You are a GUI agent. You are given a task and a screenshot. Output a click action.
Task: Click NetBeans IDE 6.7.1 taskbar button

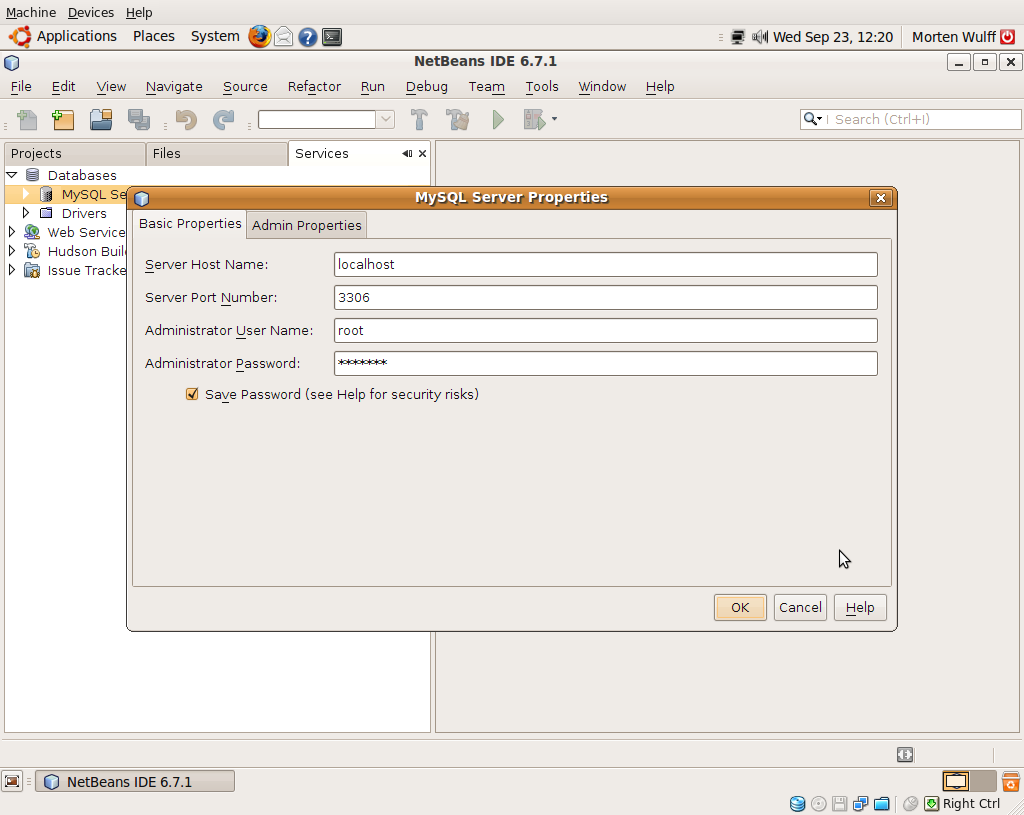click(x=135, y=782)
